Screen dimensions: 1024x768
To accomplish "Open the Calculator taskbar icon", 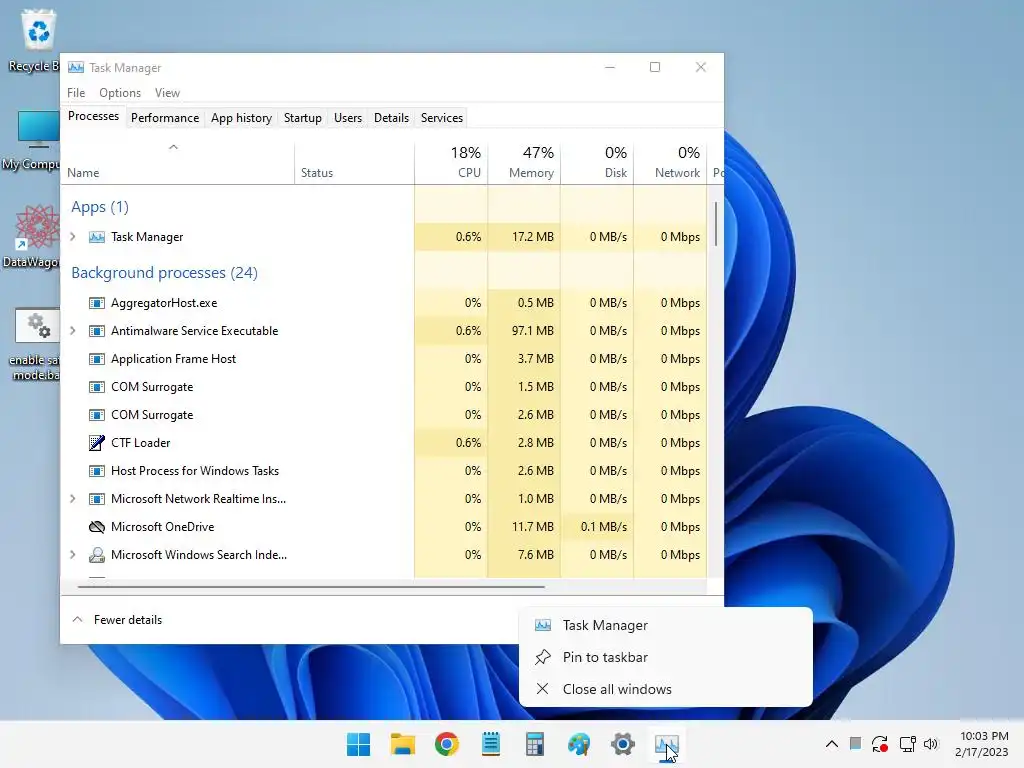I will click(535, 744).
